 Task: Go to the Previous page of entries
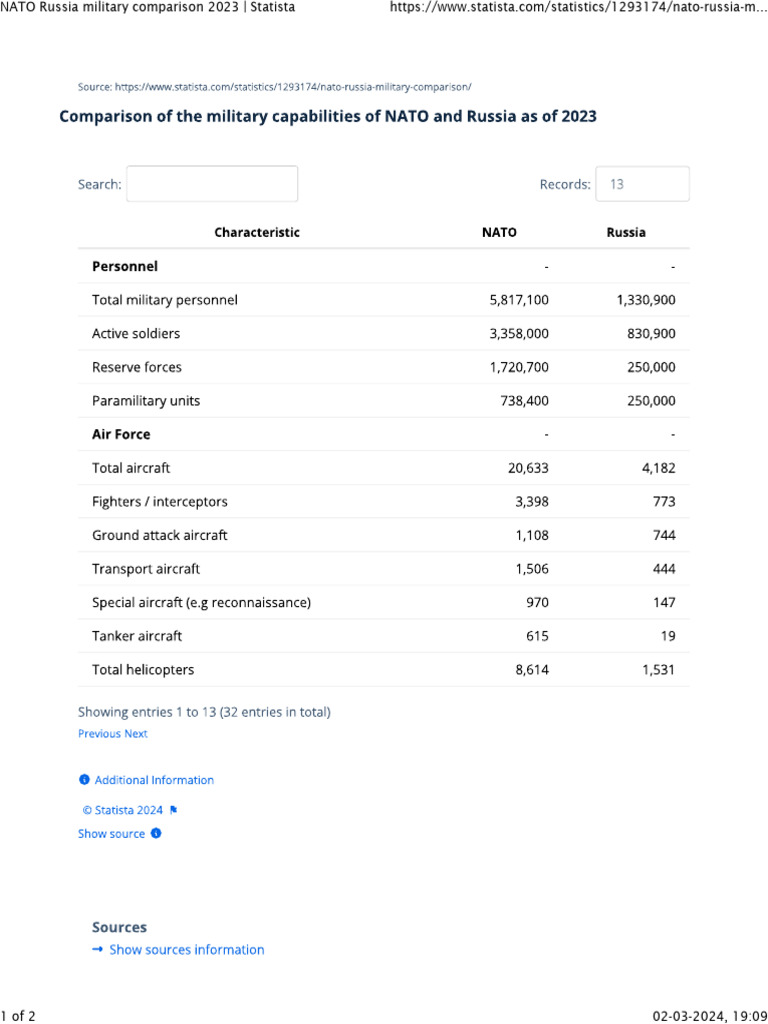(99, 734)
